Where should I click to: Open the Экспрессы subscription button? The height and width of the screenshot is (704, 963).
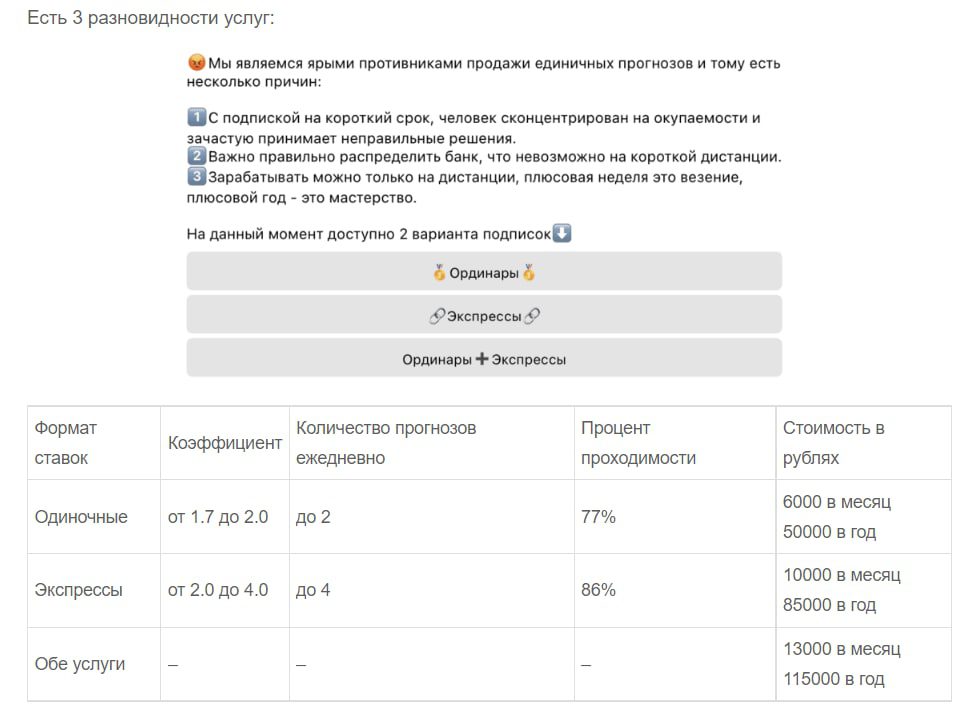coord(484,315)
